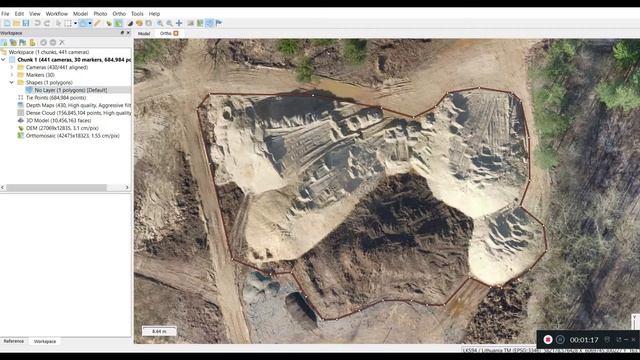640x360 pixels.
Task: Open the Tools menu
Action: click(137, 14)
